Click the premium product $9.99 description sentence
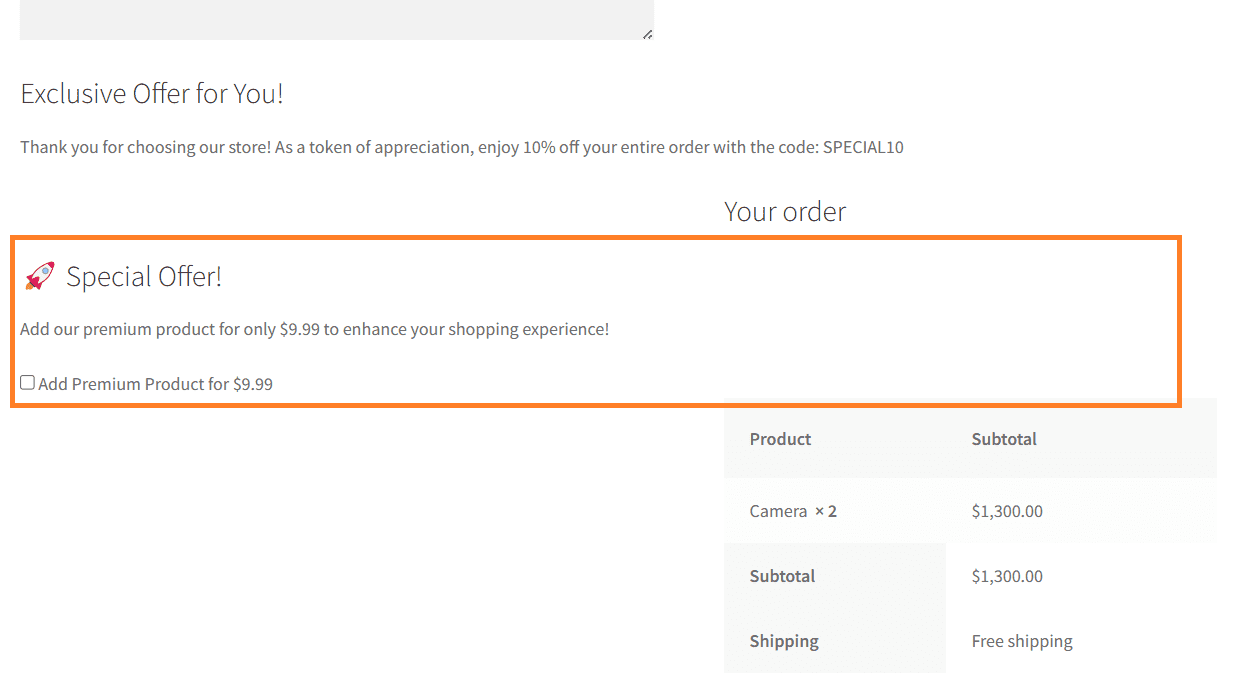 click(x=314, y=329)
